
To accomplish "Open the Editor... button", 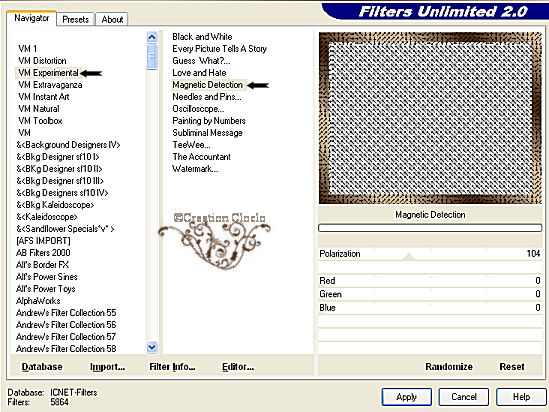I will (238, 366).
